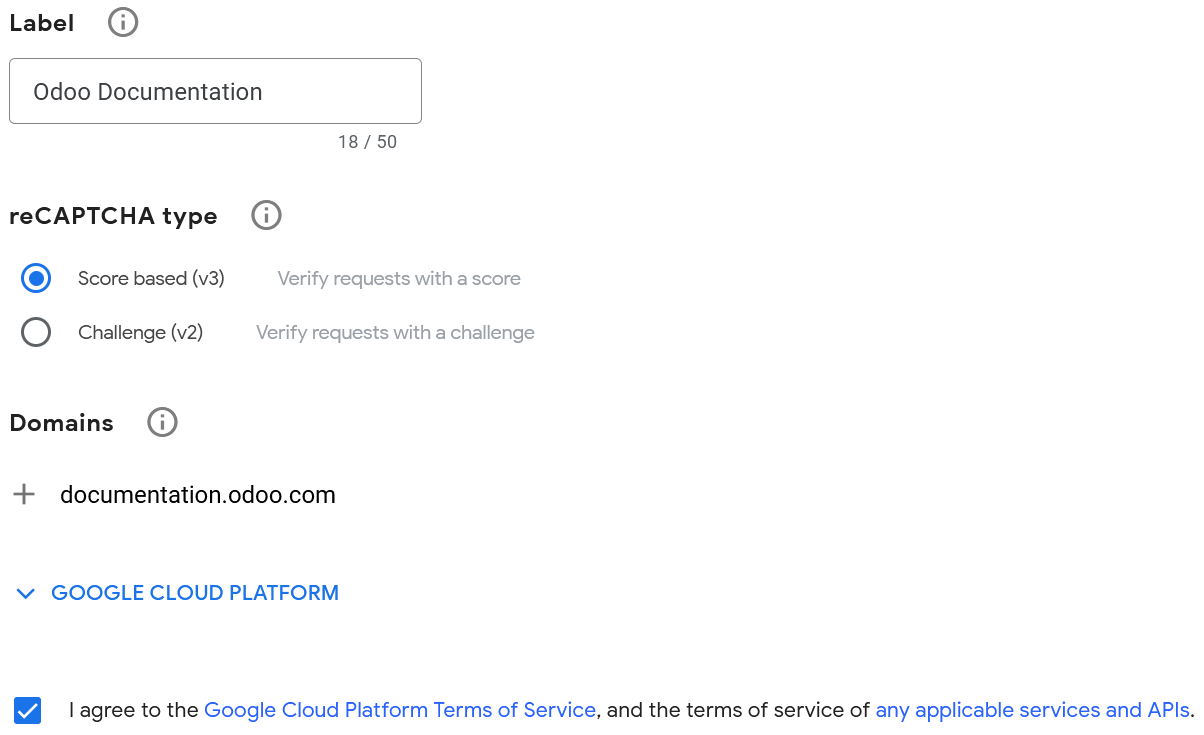Click the Domains info icon

pyautogui.click(x=162, y=422)
